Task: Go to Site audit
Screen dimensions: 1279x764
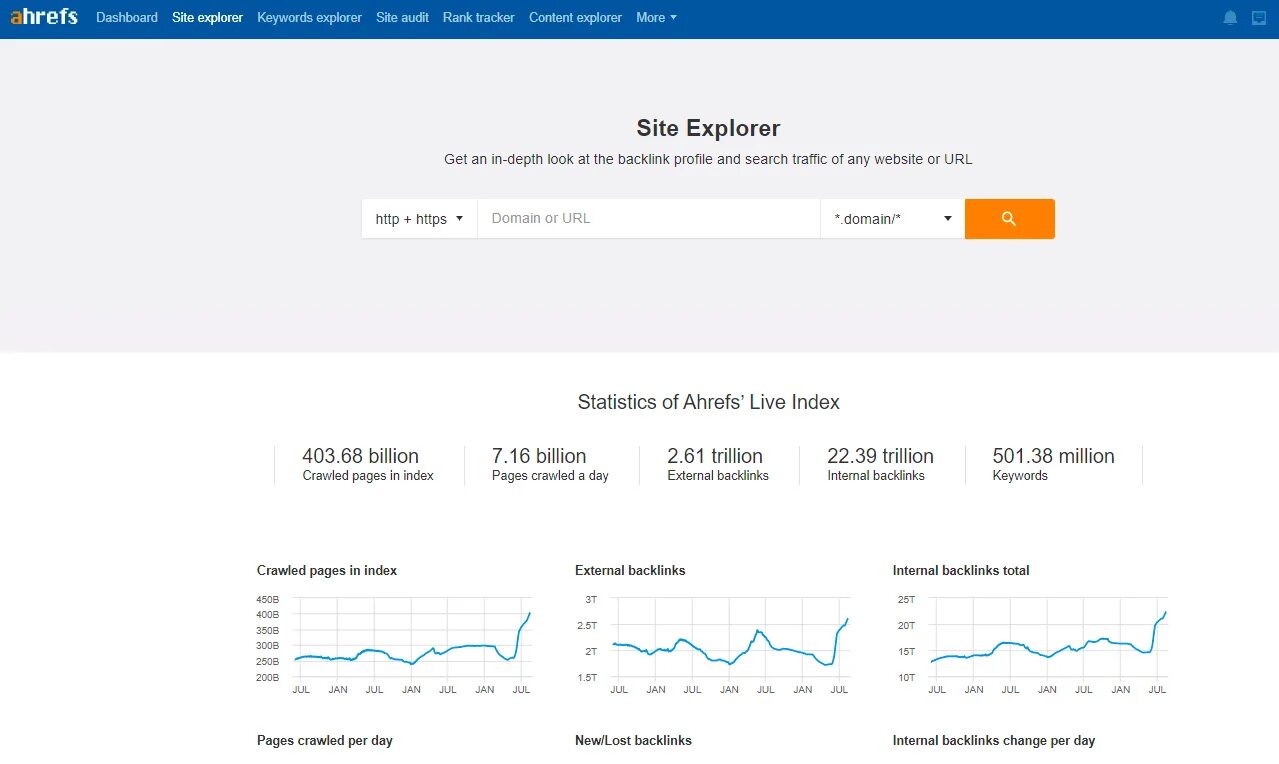Action: tap(402, 17)
